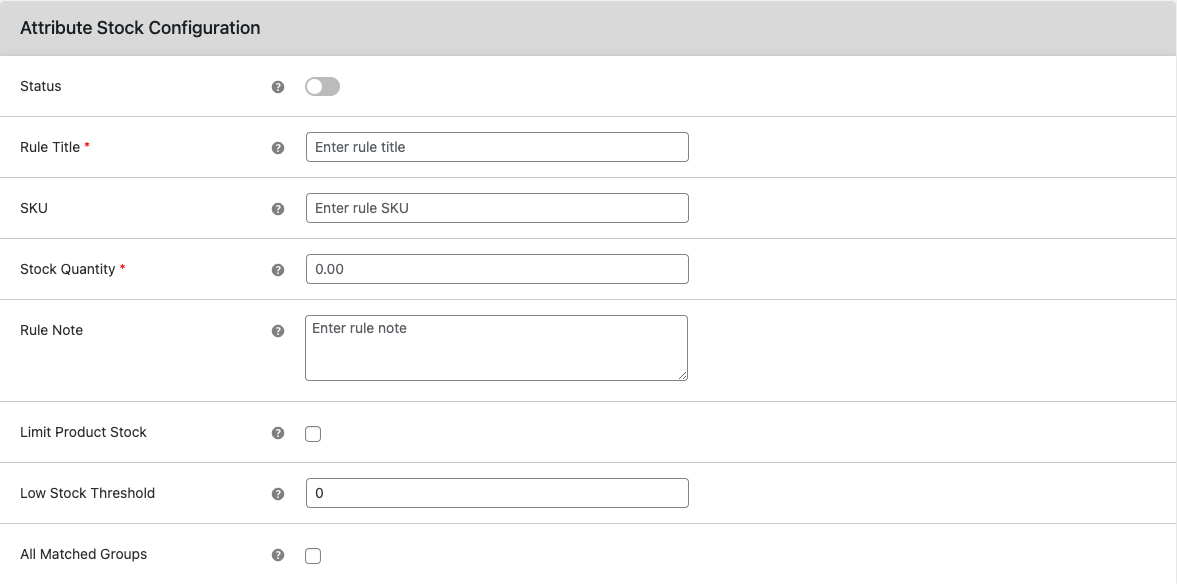The width and height of the screenshot is (1177, 584).
Task: Open the SKU help tooltip icon
Action: (x=278, y=209)
